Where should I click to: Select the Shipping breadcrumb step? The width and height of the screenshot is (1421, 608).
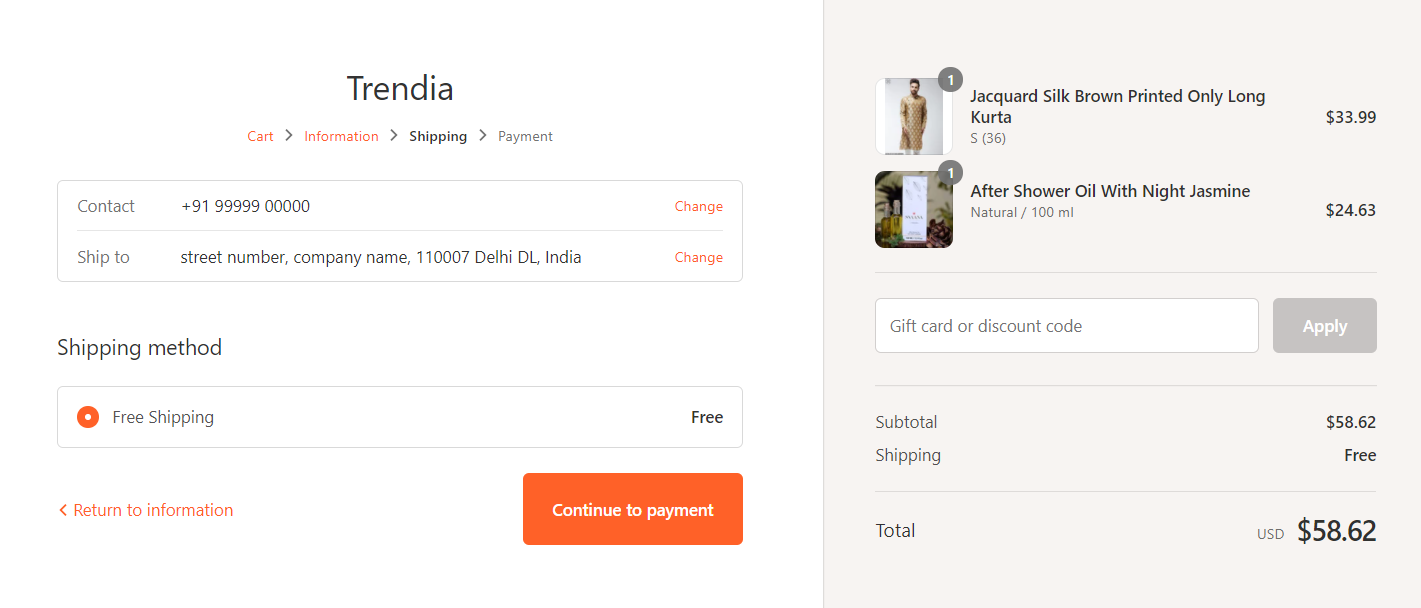(438, 136)
